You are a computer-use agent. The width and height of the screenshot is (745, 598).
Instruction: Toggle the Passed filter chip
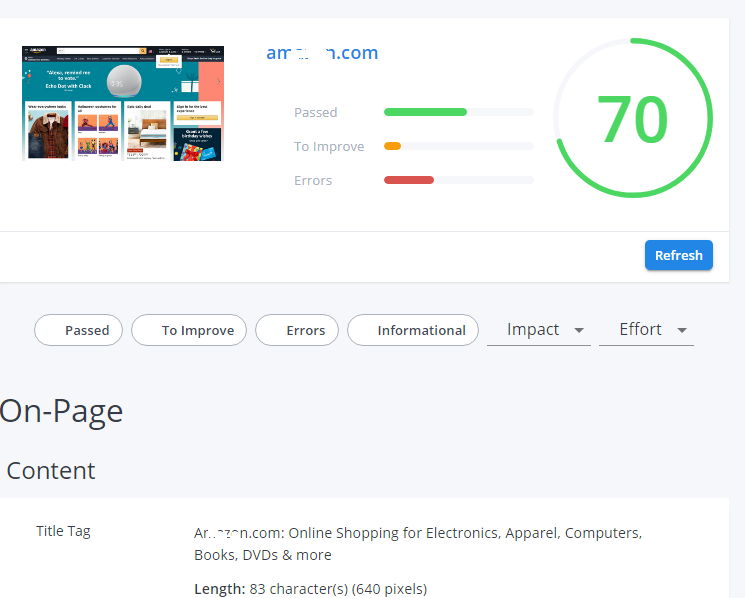pyautogui.click(x=78, y=330)
